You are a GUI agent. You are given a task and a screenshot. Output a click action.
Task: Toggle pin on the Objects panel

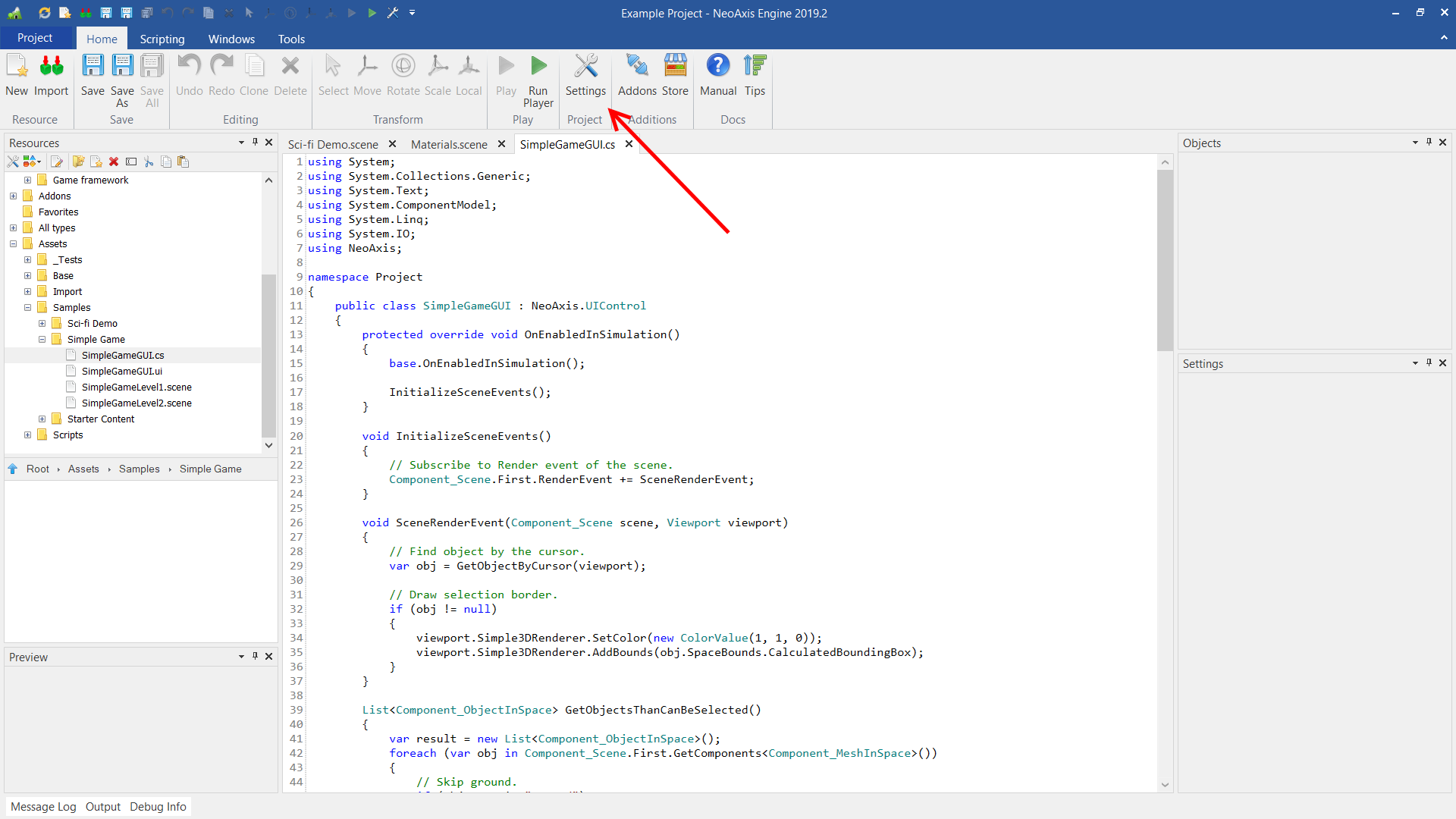(x=1429, y=142)
